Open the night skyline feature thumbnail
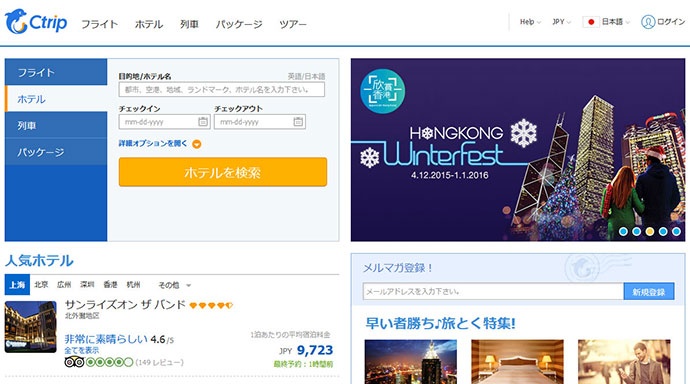The height and width of the screenshot is (384, 690). pyautogui.click(x=411, y=362)
